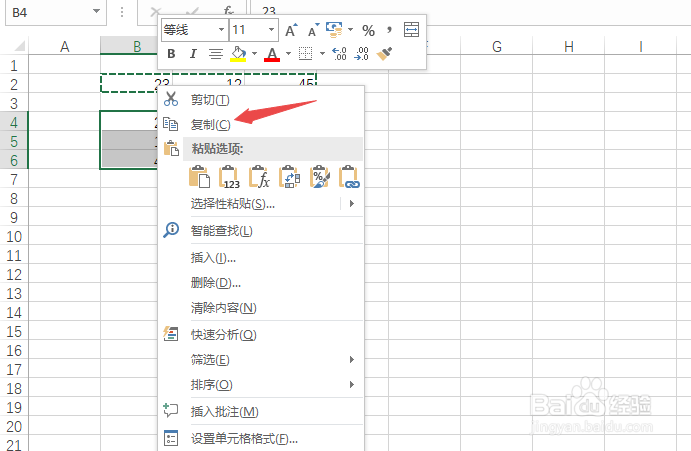Expand the 排序 submenu arrow
This screenshot has width=691, height=451.
tap(352, 385)
